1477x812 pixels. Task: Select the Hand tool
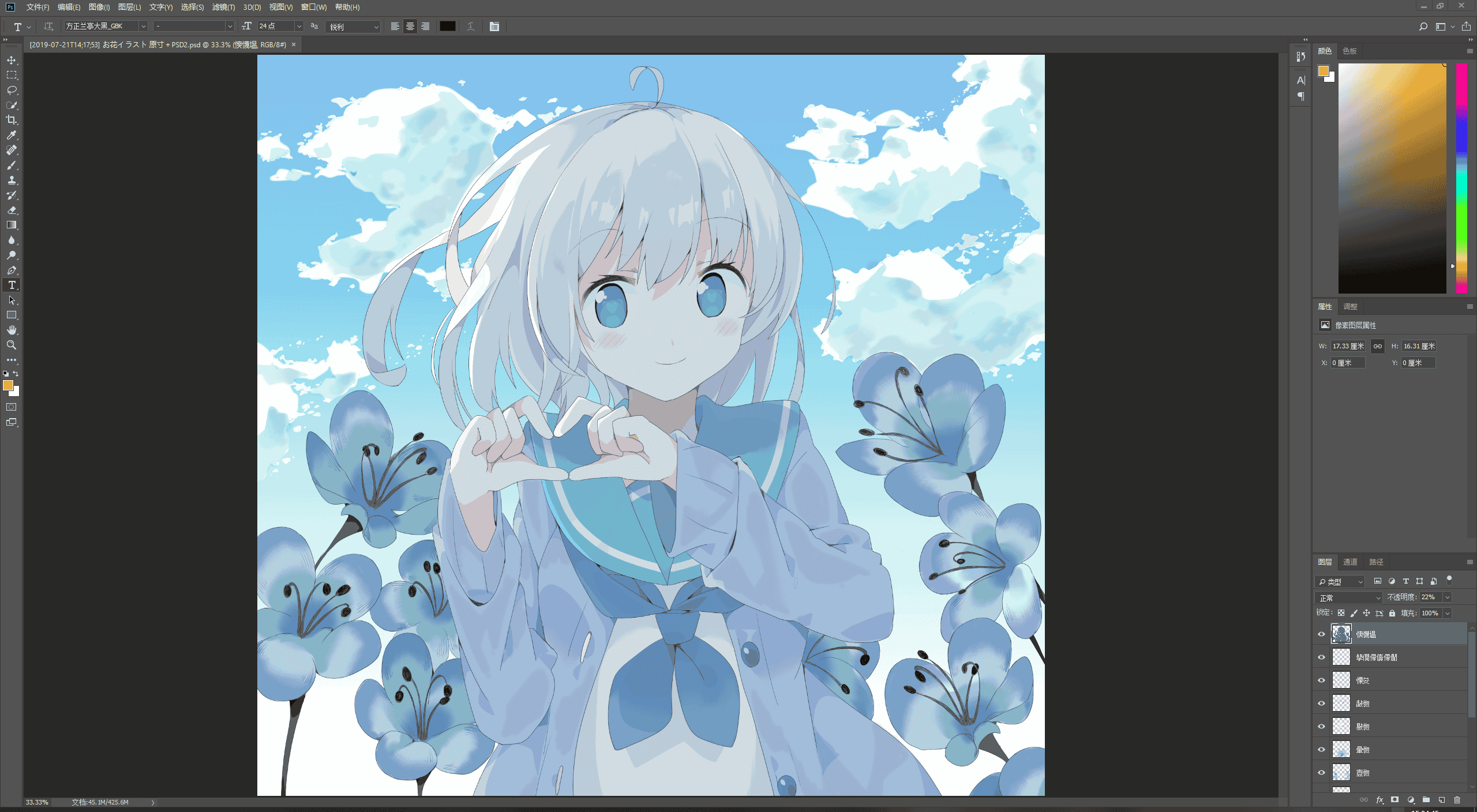[x=12, y=330]
